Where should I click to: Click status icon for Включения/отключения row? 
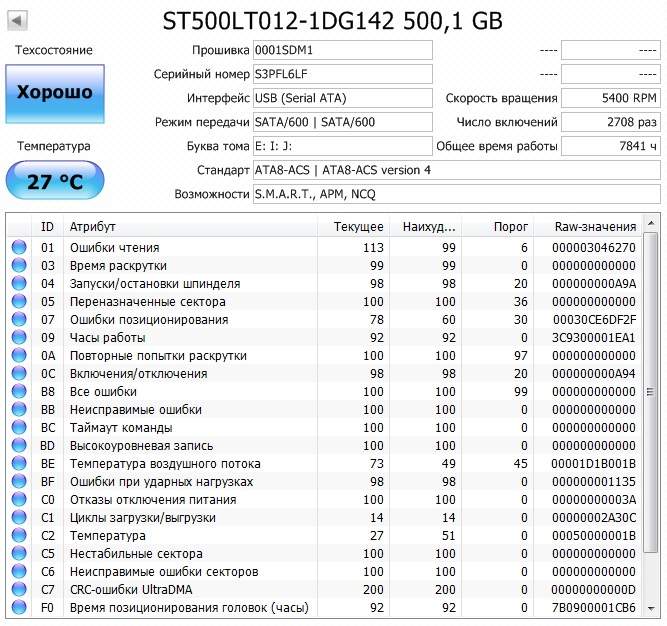pyautogui.click(x=19, y=373)
